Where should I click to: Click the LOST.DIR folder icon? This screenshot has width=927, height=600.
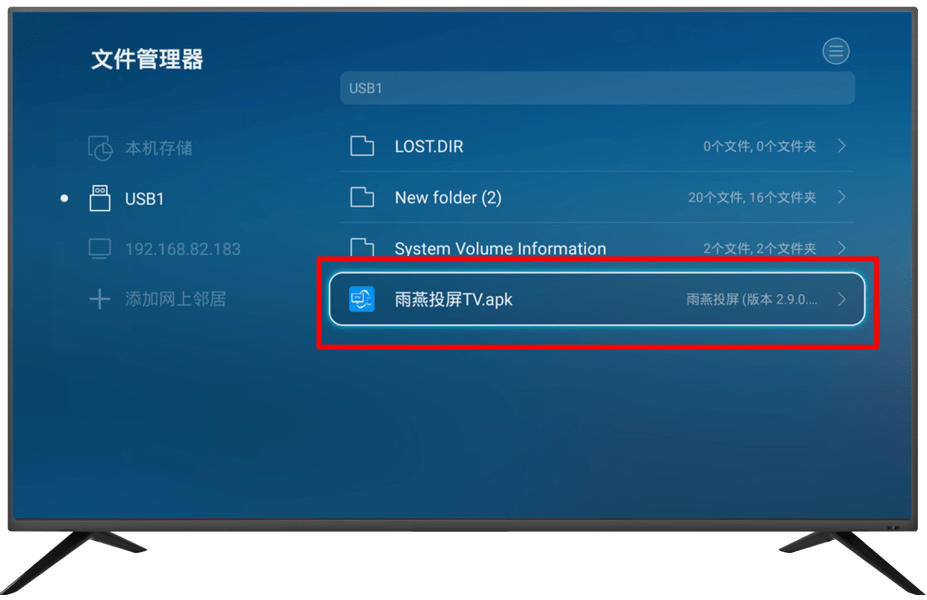tap(362, 146)
